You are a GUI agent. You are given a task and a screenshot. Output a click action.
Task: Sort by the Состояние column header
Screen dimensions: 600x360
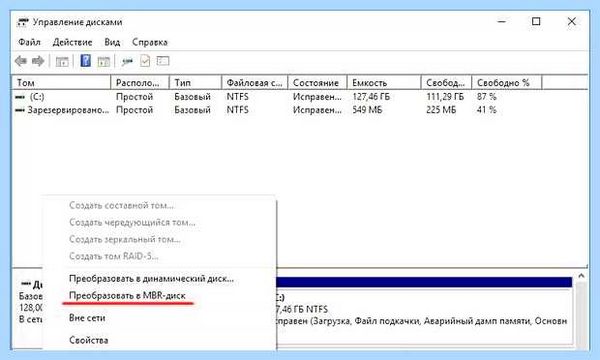[317, 83]
